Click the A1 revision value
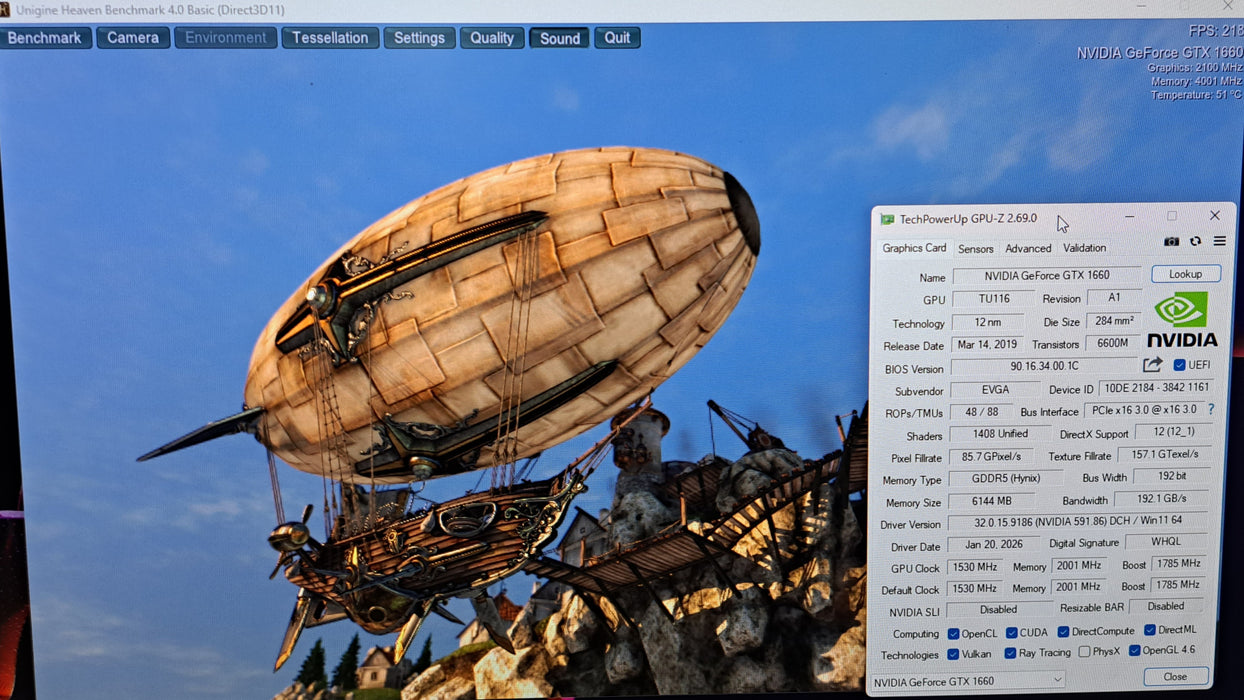 [1115, 298]
